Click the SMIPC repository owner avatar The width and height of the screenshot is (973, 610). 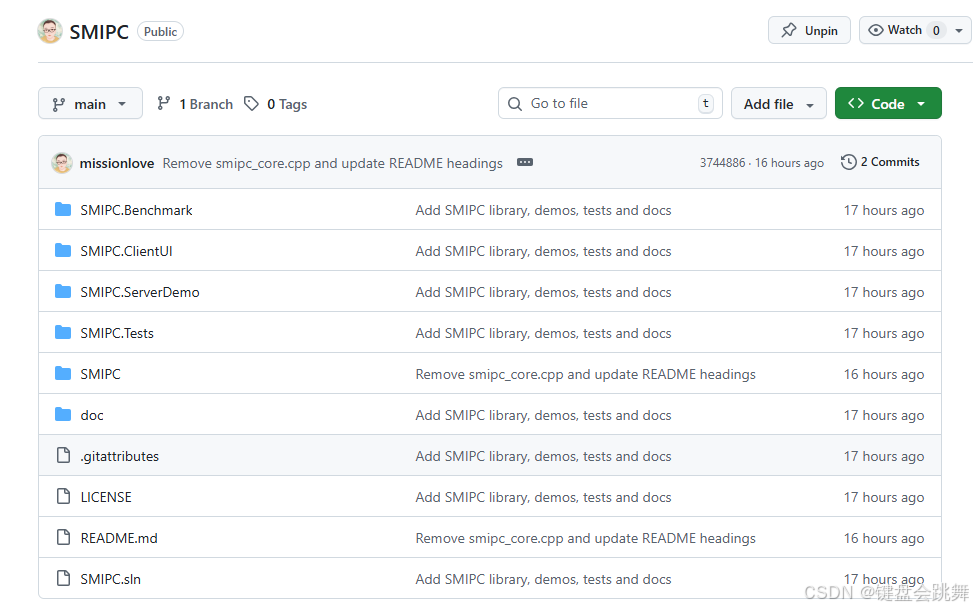50,31
